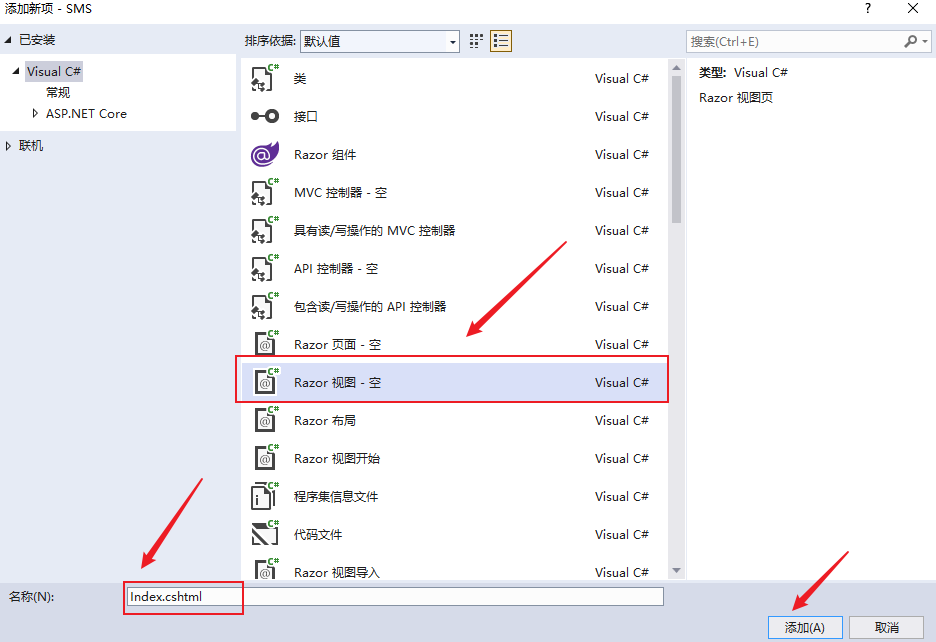Viewport: 936px width, 642px height.
Task: Click the MVC 控制器 - 空 icon
Action: pyautogui.click(x=265, y=192)
